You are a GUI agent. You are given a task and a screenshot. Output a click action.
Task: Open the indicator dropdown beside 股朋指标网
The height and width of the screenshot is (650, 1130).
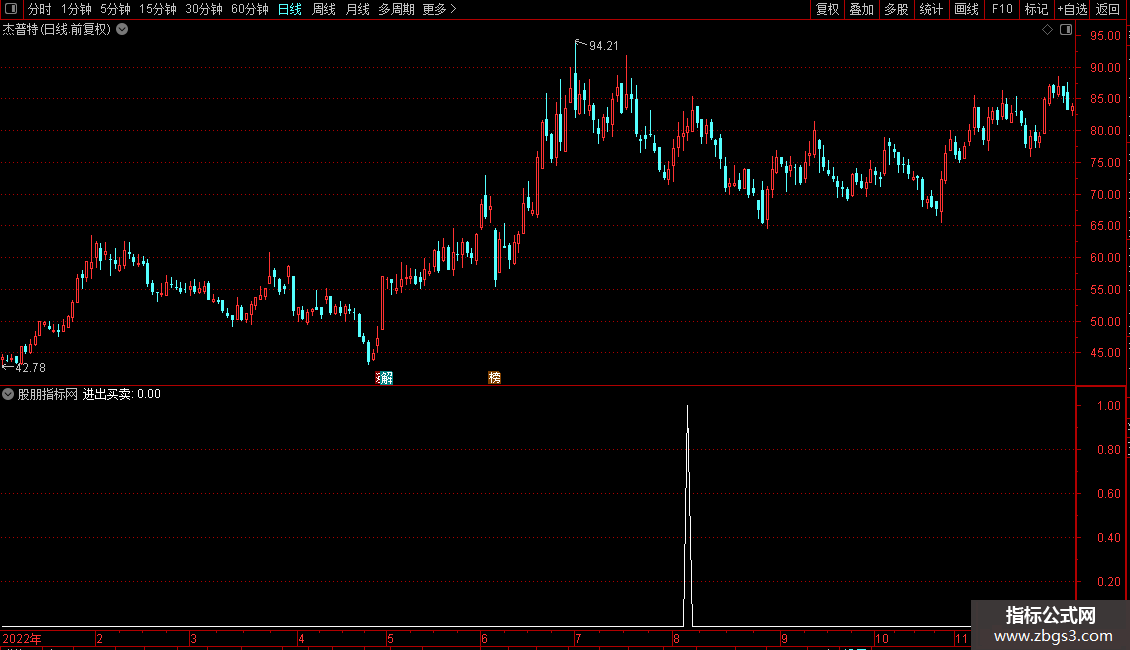tap(8, 394)
